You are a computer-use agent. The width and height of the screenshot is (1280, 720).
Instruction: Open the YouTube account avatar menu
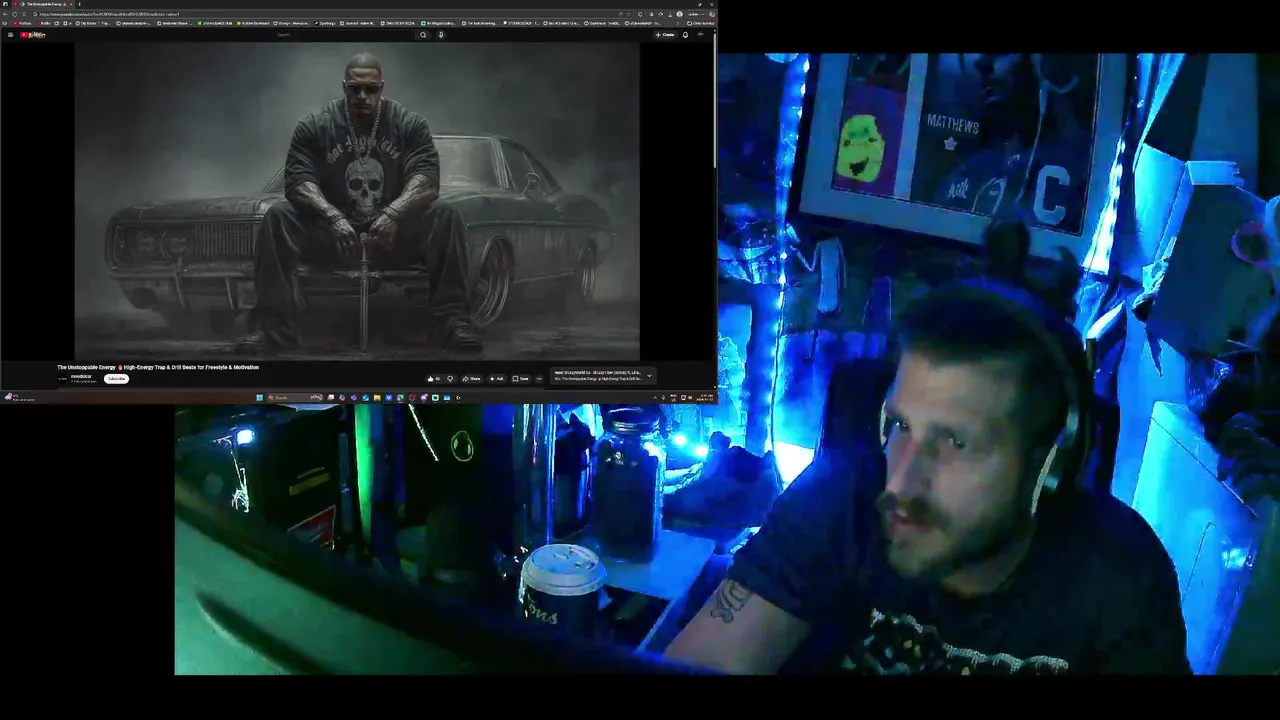click(x=701, y=35)
